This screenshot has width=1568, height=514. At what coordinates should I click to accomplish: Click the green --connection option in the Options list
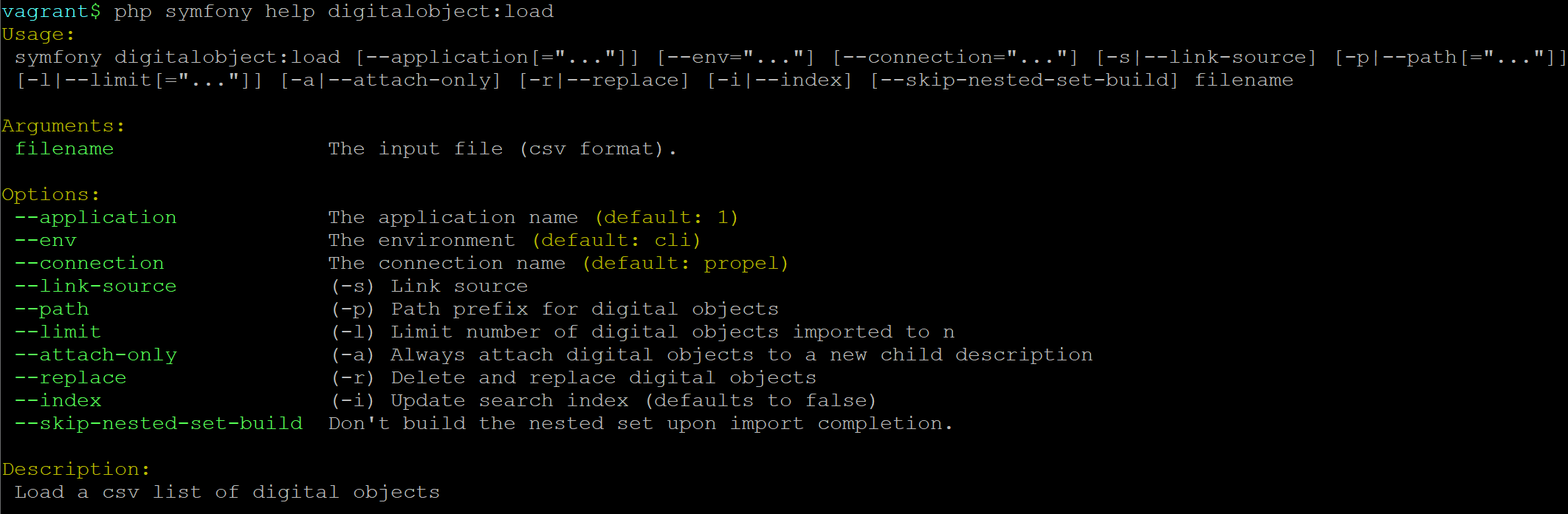pyautogui.click(x=89, y=264)
